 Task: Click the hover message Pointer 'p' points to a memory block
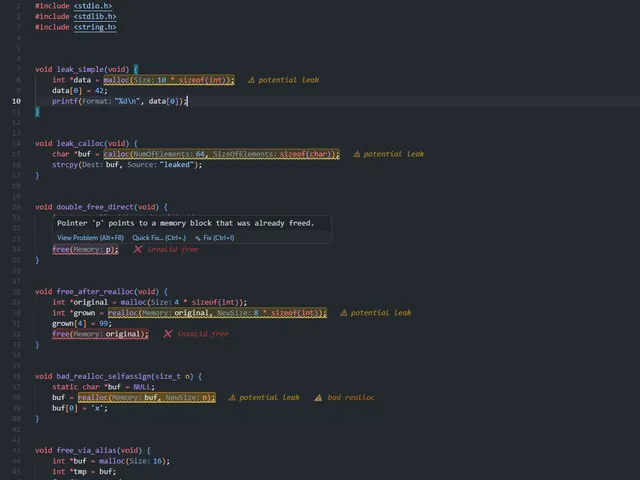(185, 223)
